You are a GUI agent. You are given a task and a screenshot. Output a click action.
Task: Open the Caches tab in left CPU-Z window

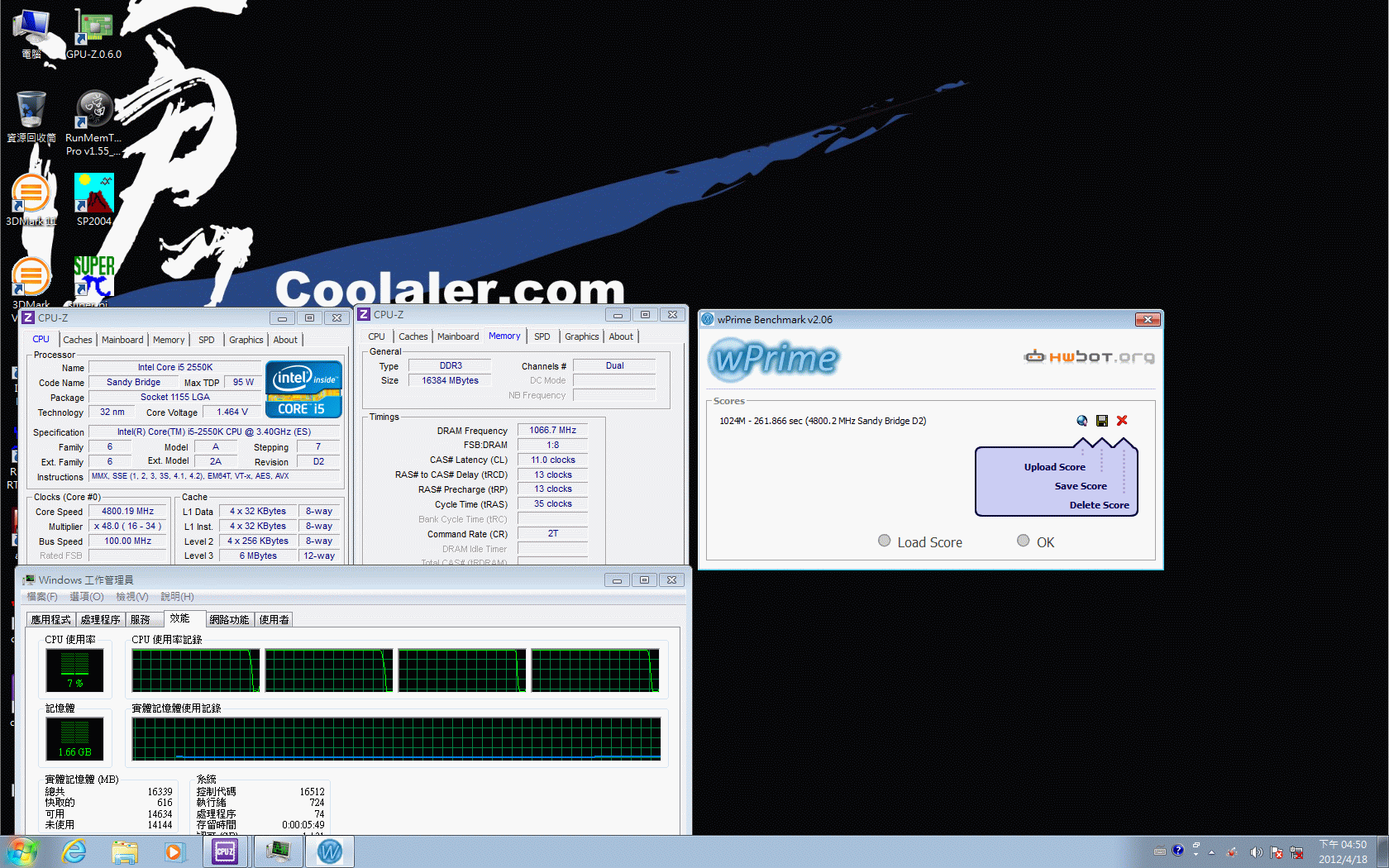coord(78,340)
